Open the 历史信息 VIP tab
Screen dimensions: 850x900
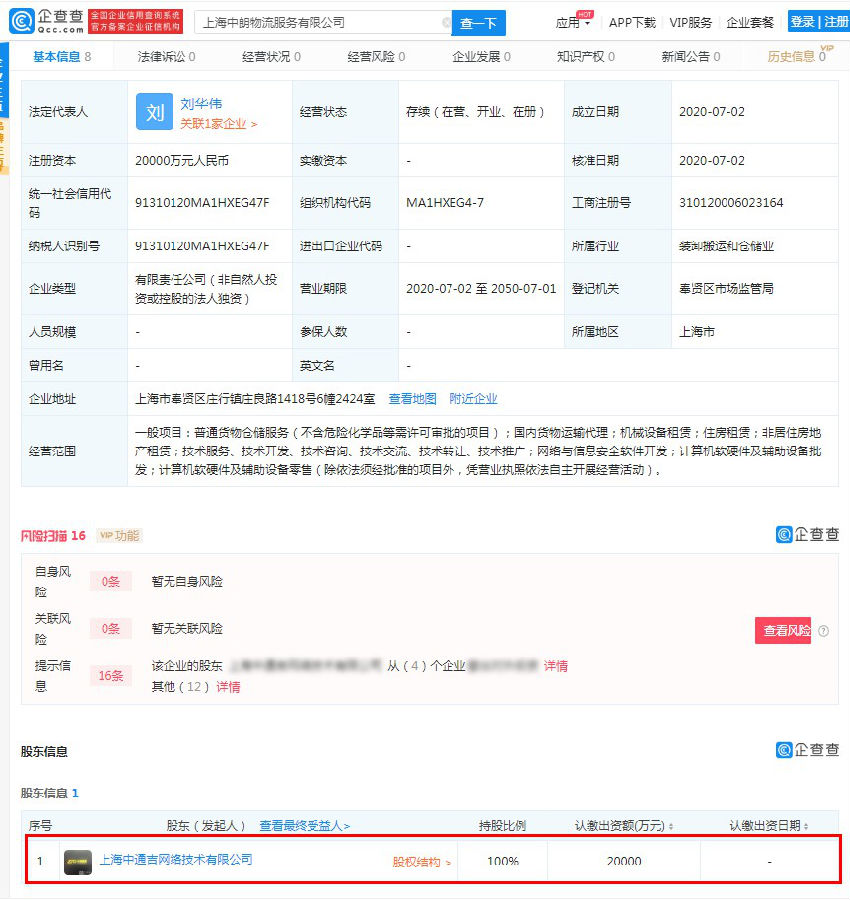798,56
